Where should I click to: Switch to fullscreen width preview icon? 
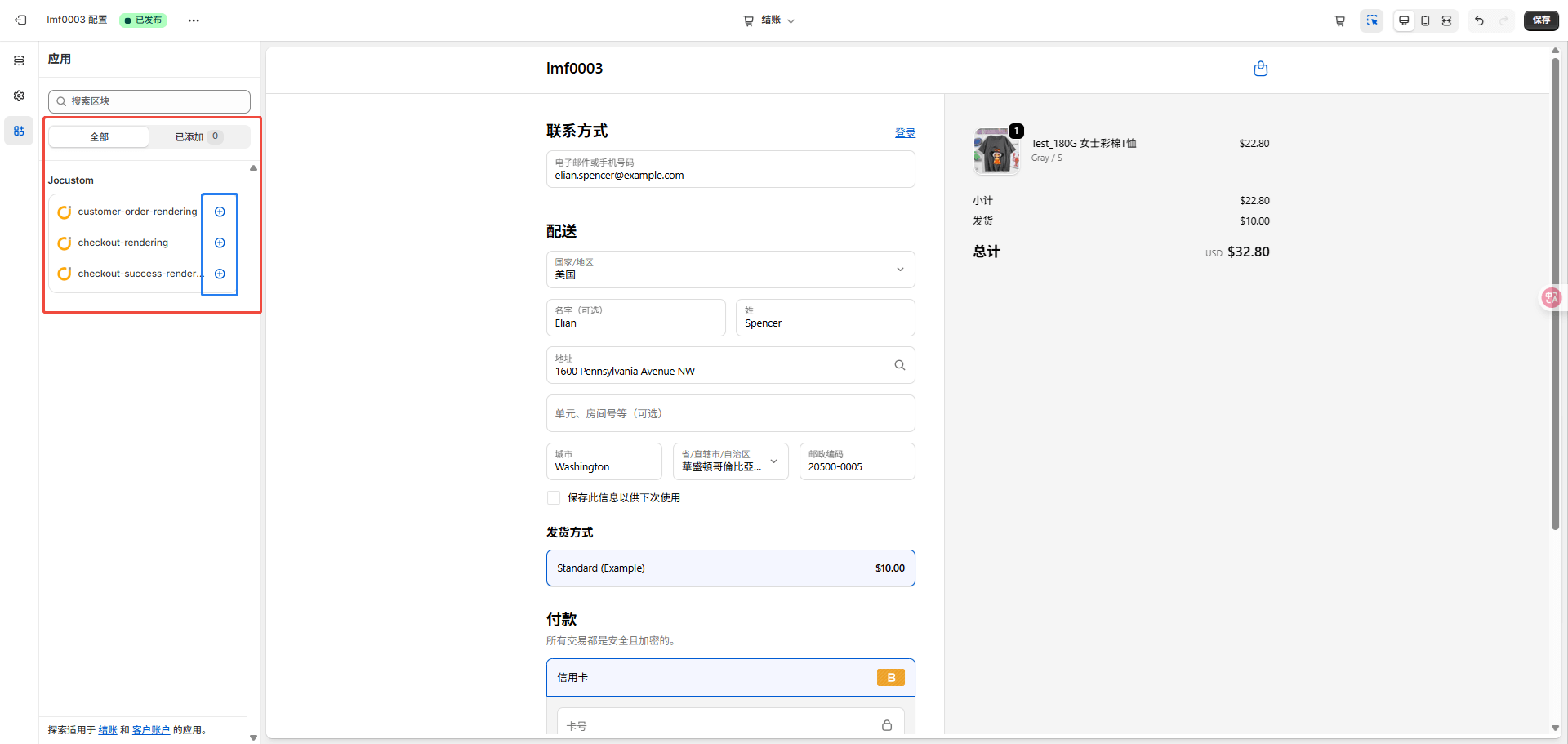point(1446,20)
